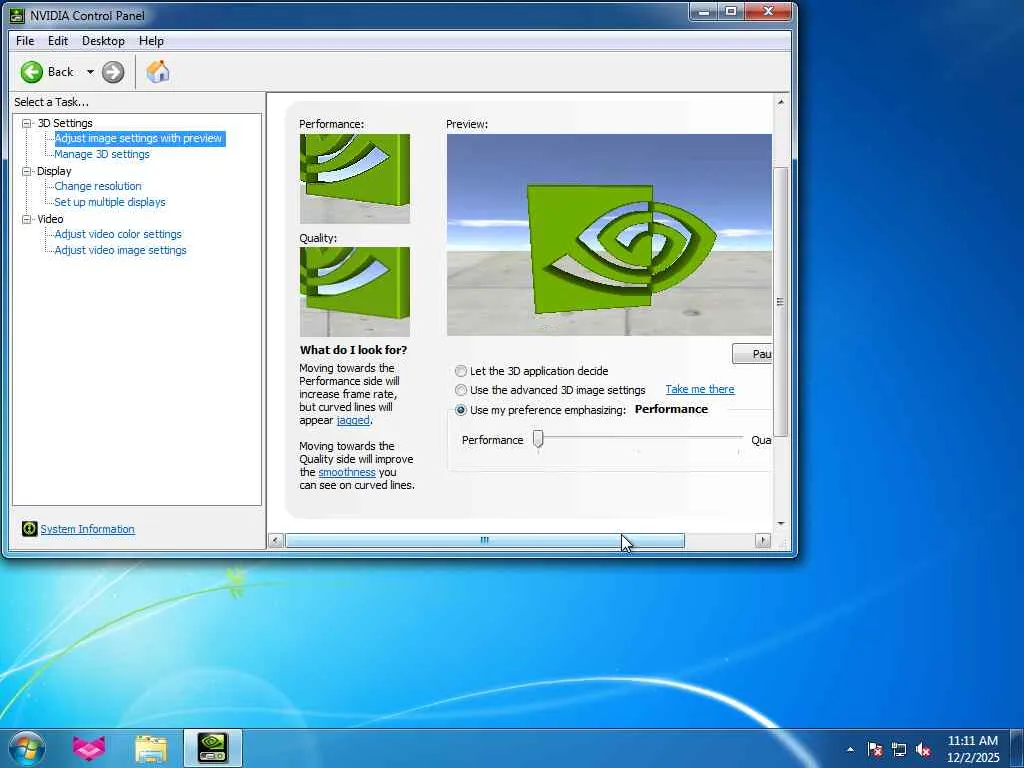The width and height of the screenshot is (1024, 768).
Task: Click the horizontal scrollbar left arrow
Action: coord(276,540)
